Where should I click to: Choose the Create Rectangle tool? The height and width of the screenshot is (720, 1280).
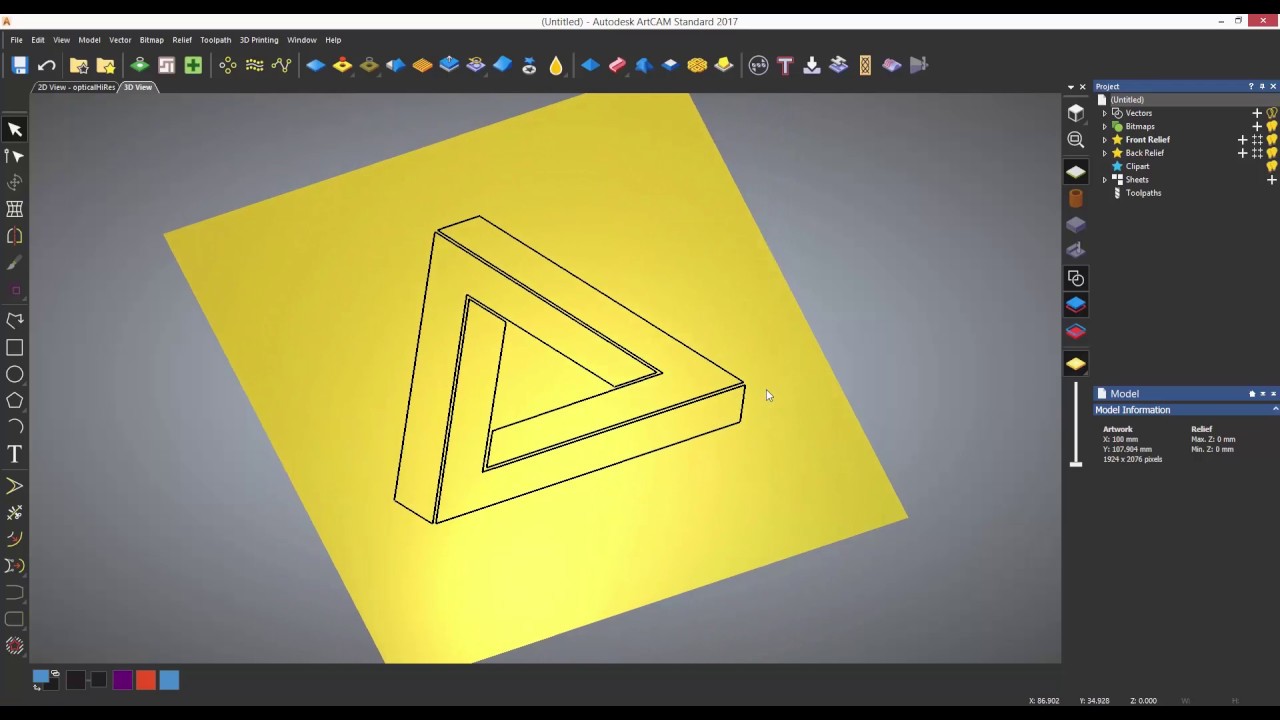pyautogui.click(x=15, y=348)
